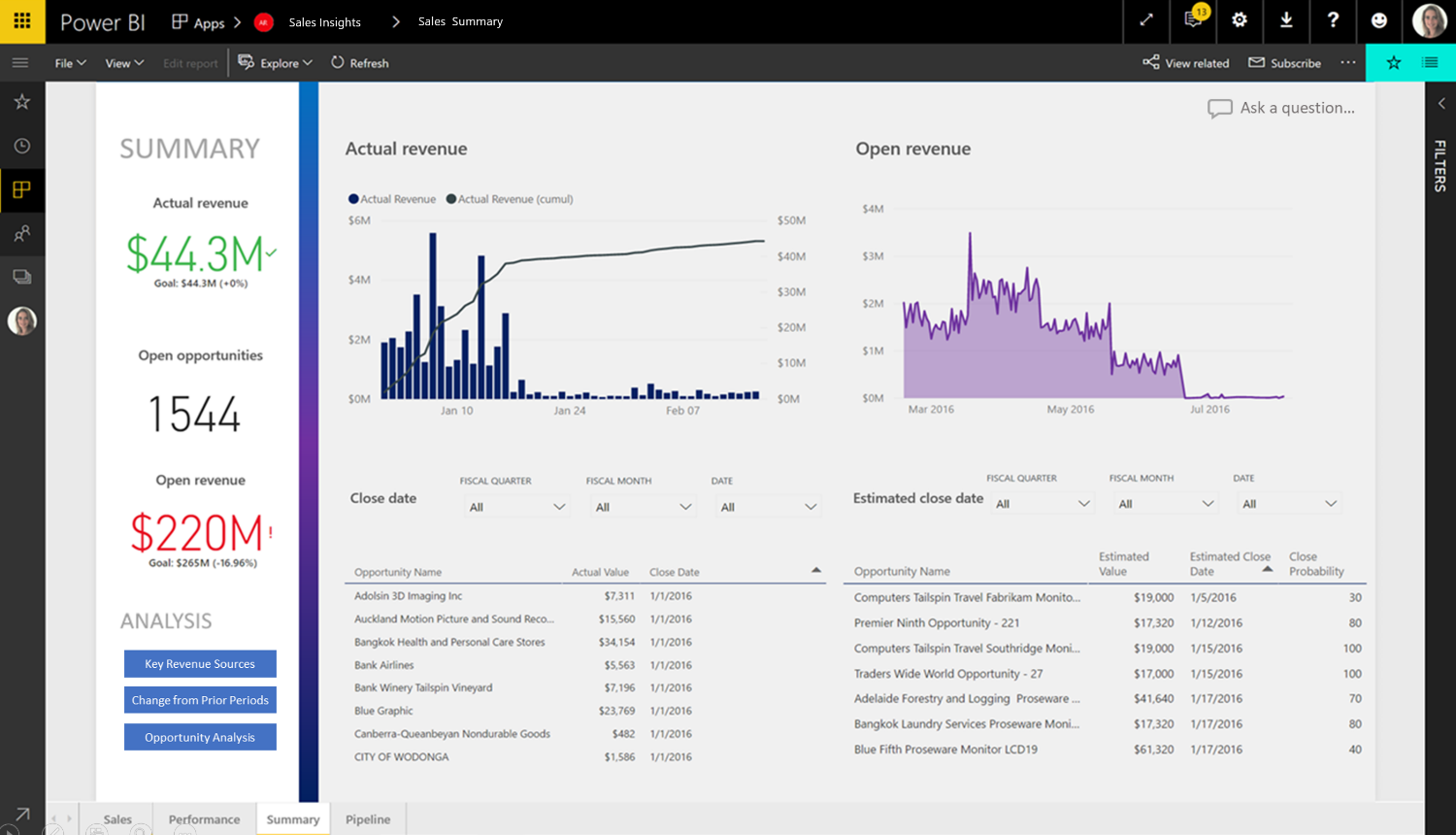The height and width of the screenshot is (835, 1456).
Task: Select Premier Ninth Opportunity - 221 row
Action: point(1107,622)
